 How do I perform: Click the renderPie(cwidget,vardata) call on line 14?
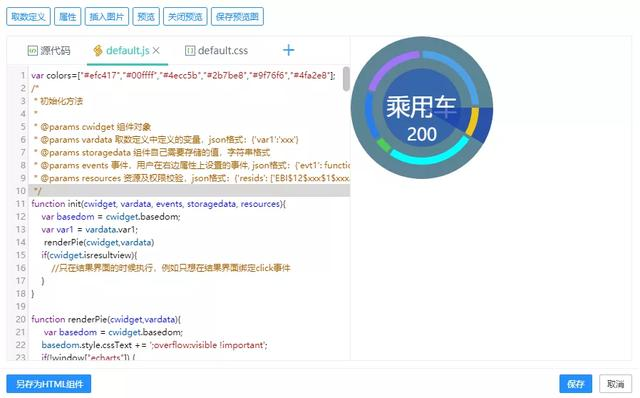(x=99, y=242)
